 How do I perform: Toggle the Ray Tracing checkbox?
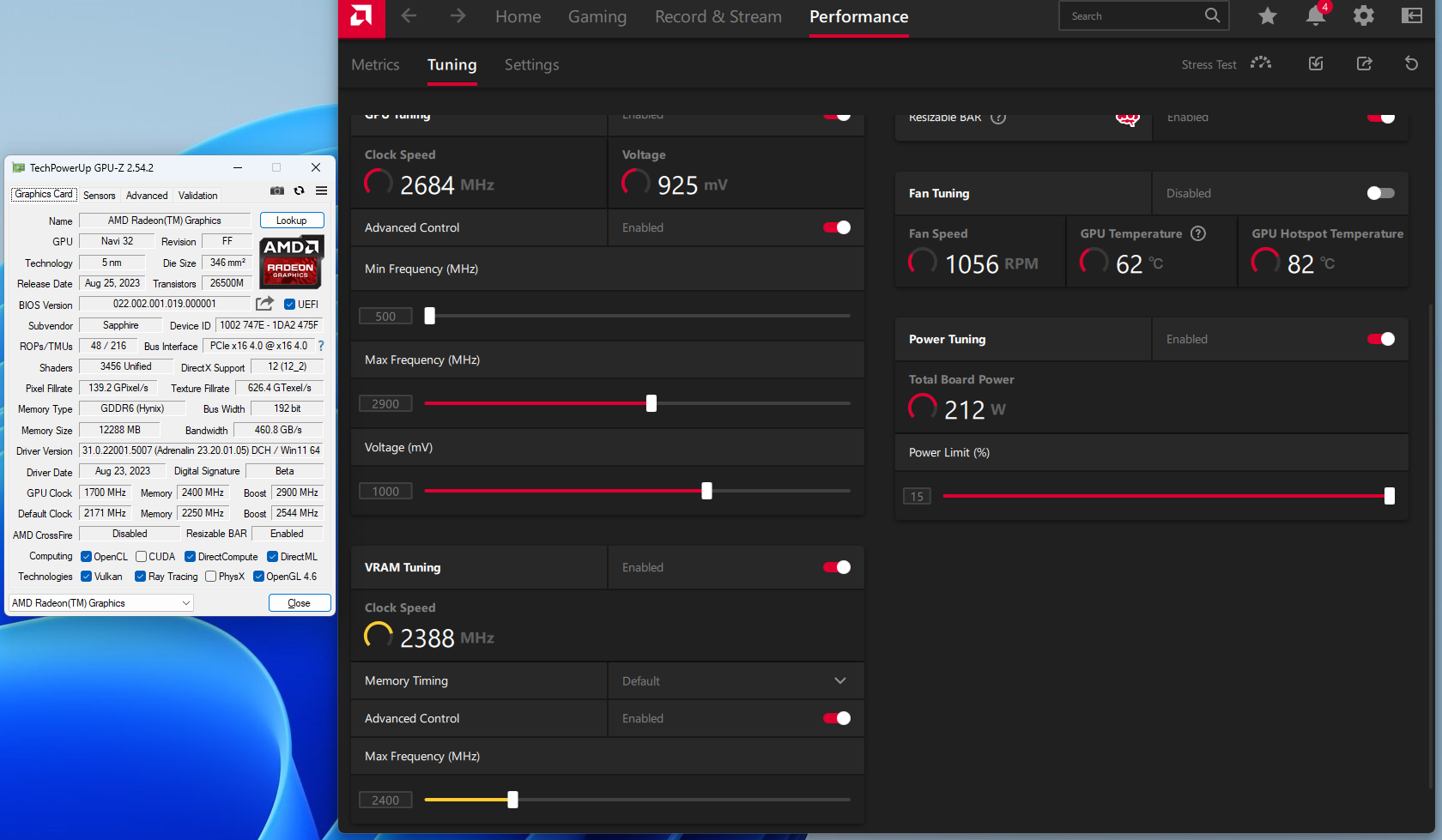pyautogui.click(x=140, y=577)
